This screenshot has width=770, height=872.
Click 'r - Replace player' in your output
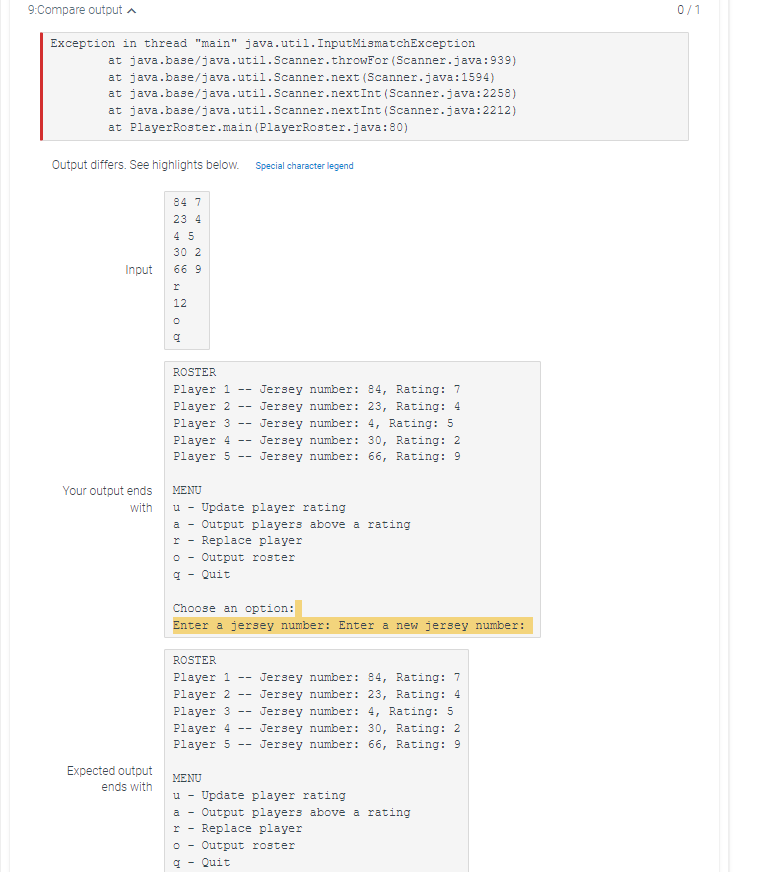click(x=237, y=541)
